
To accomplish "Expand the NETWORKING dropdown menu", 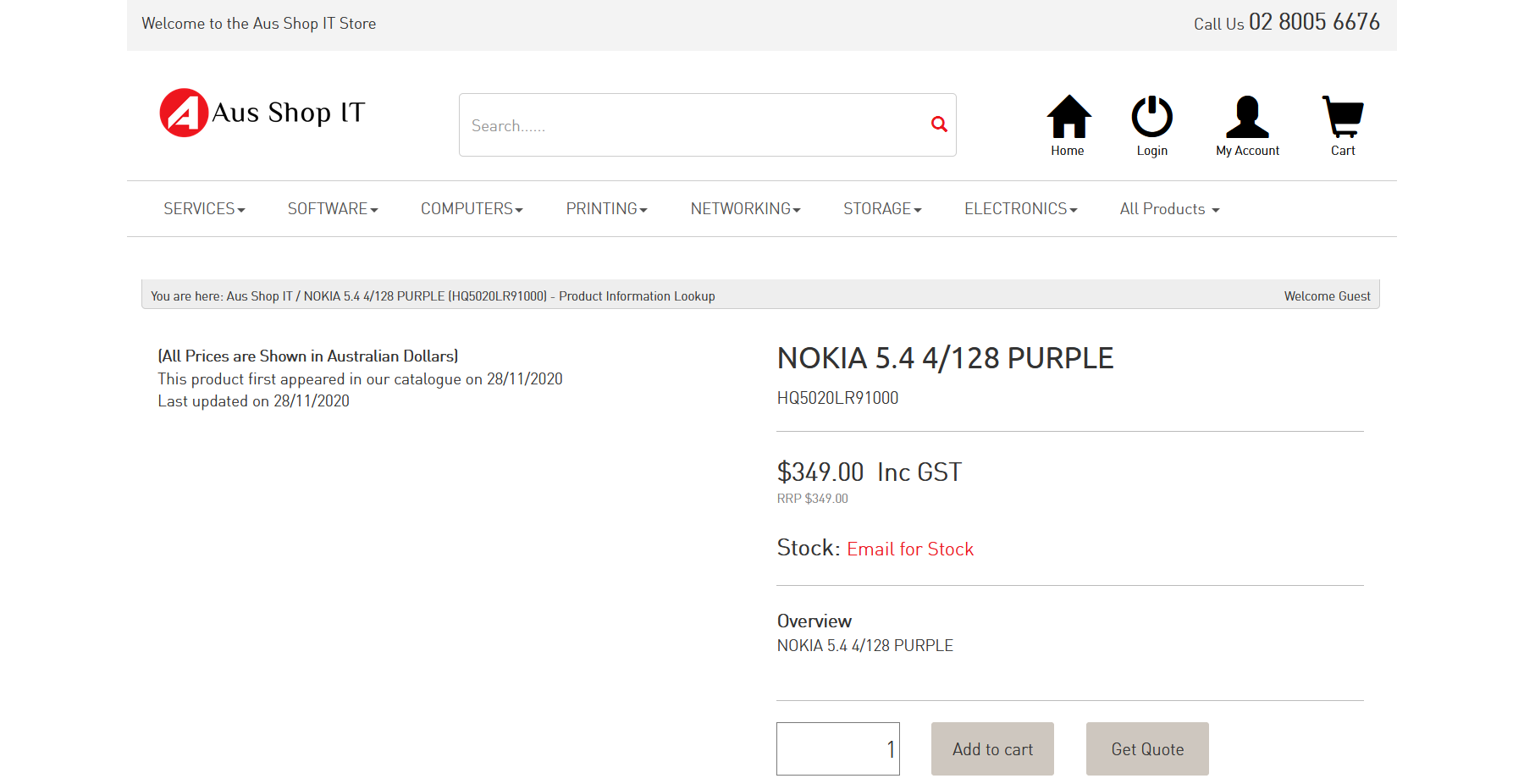I will pyautogui.click(x=745, y=209).
